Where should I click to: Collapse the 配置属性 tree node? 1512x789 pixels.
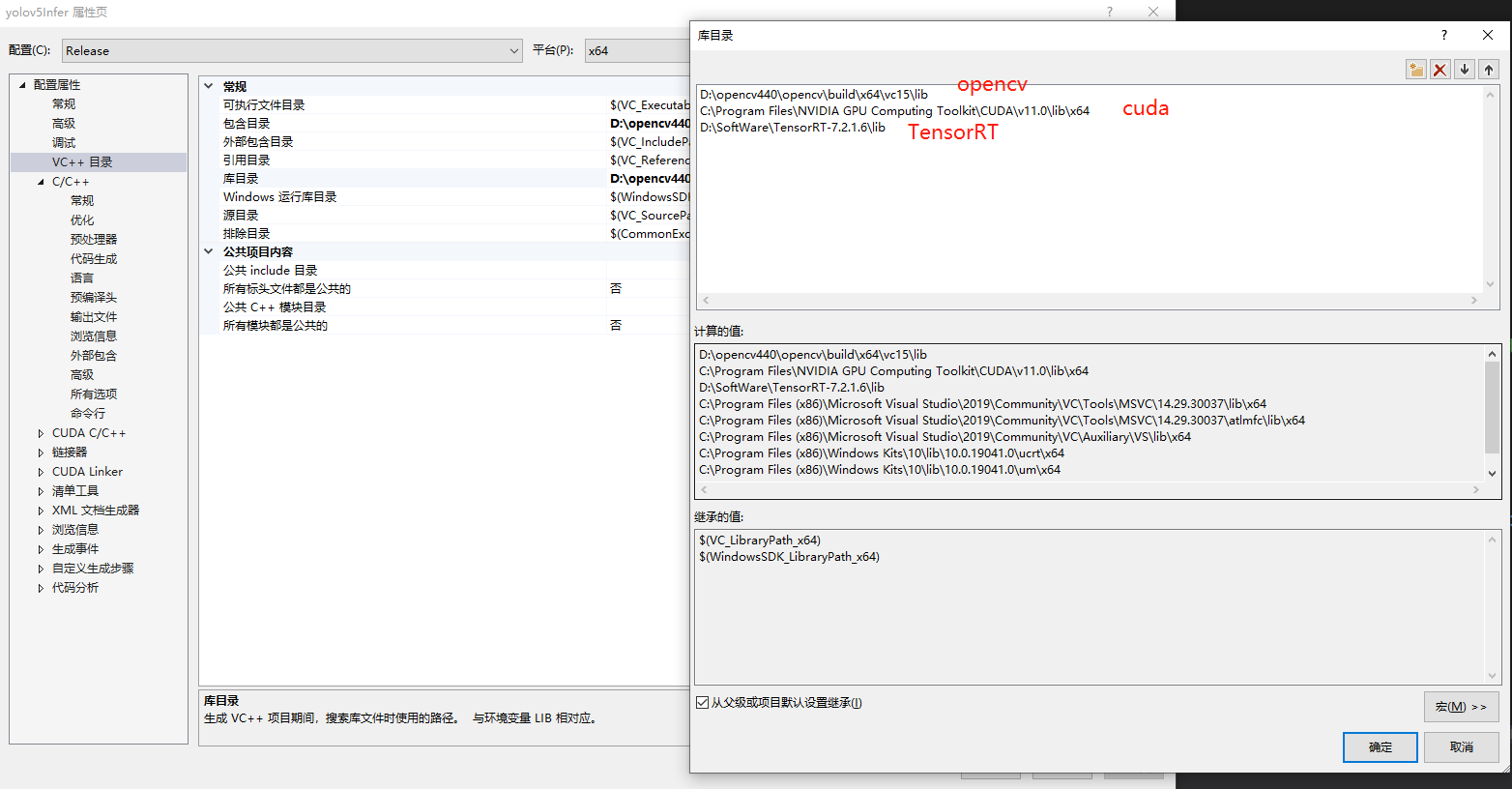(22, 85)
